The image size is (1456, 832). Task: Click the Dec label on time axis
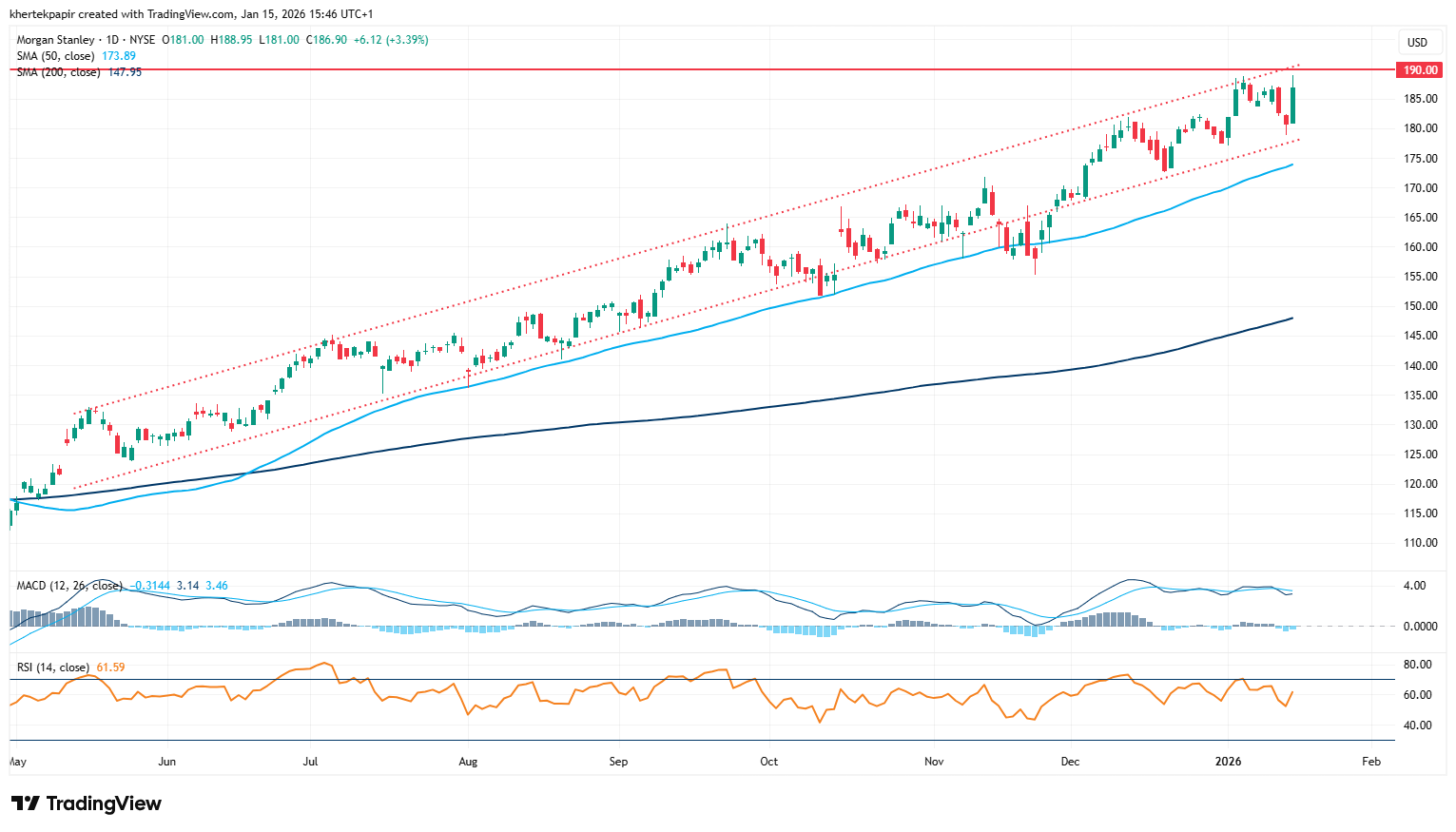(1070, 762)
